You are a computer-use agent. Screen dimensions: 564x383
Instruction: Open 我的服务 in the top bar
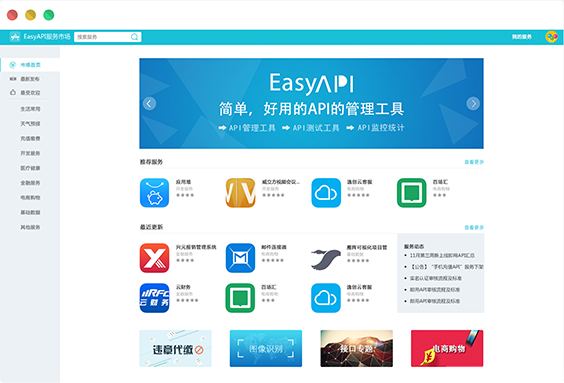click(x=522, y=37)
